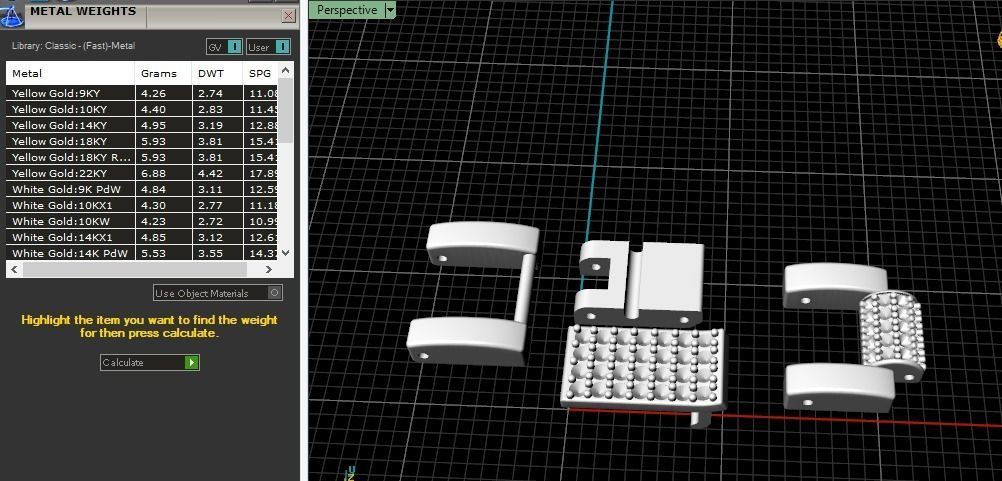Select the White Gold:14K PdW row

pyautogui.click(x=142, y=253)
